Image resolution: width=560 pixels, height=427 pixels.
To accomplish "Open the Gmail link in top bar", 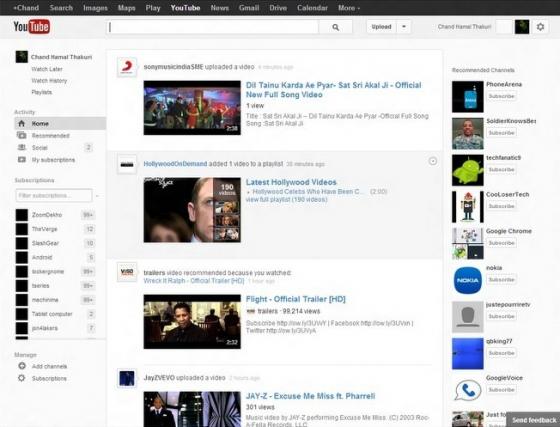I will 249,8.
